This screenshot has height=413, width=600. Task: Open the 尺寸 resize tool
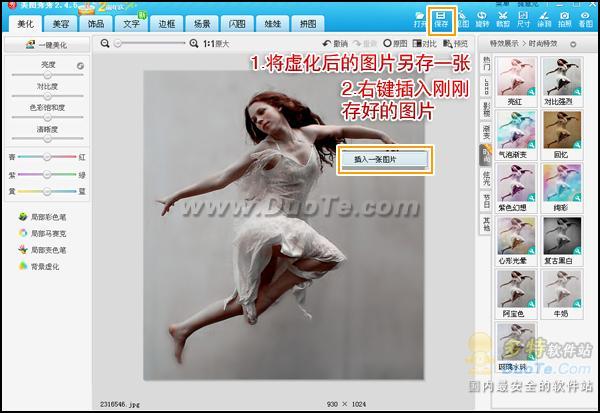tap(523, 19)
